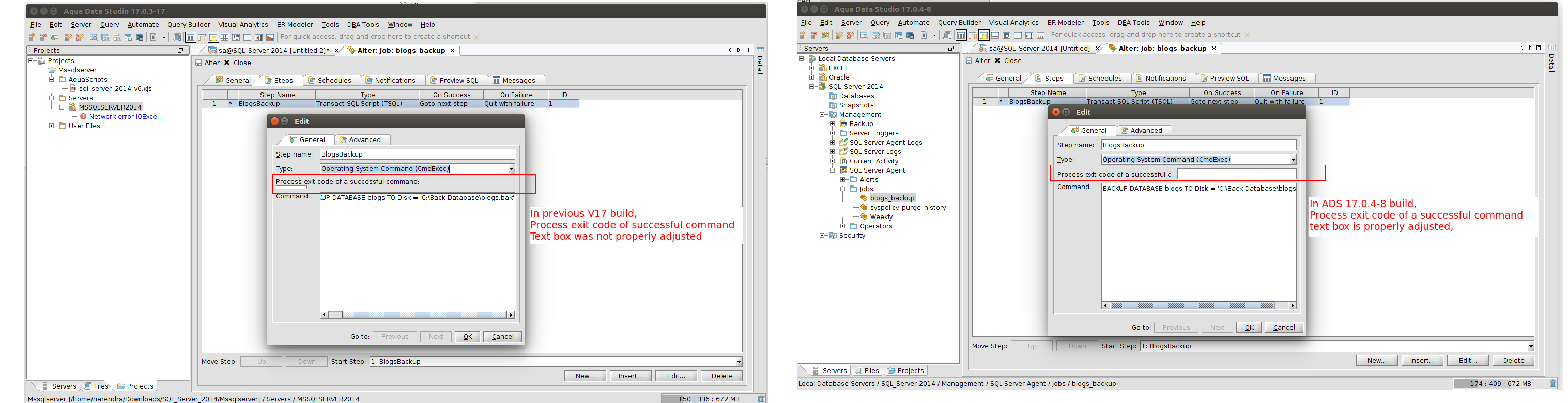Select MSSQLSERVER2014 in the left window's Projects tree
The height and width of the screenshot is (403, 1568).
110,107
